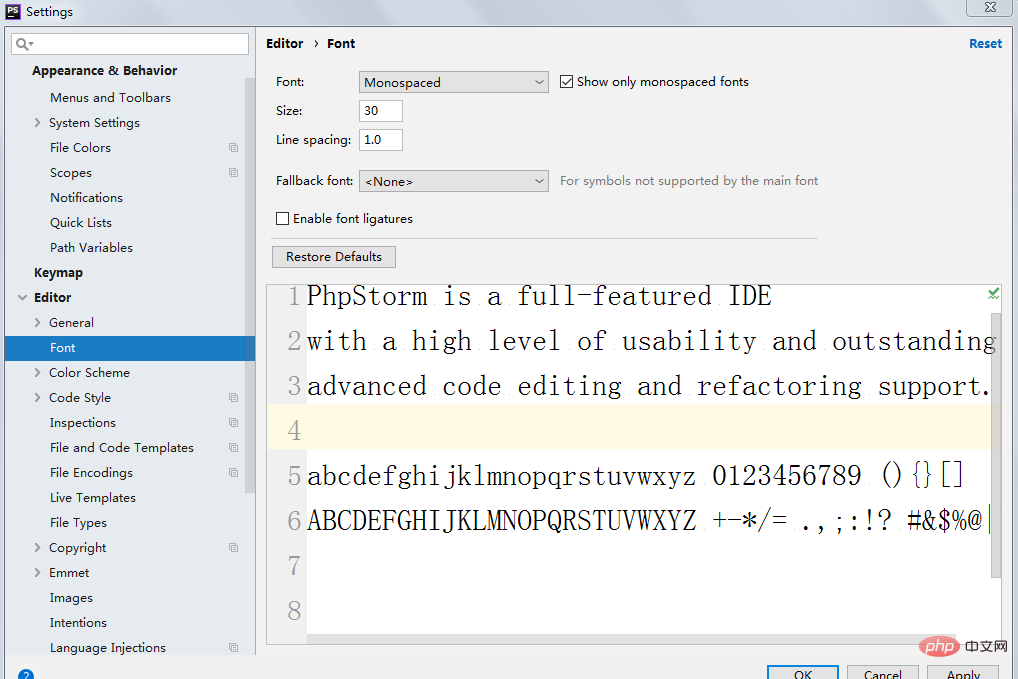Screen dimensions: 1018x679
Task: Open Inspections settings
Action: click(82, 423)
